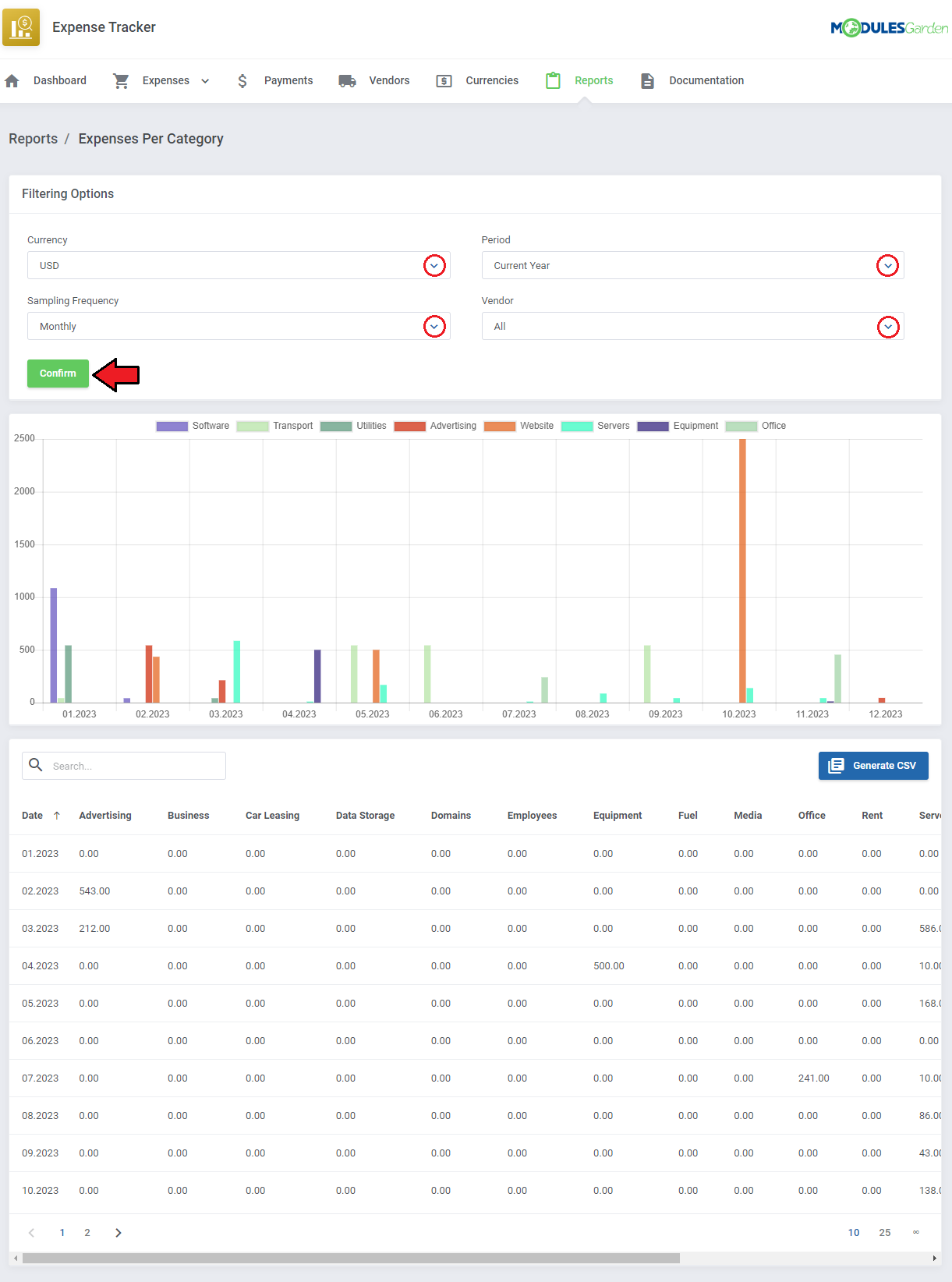
Task: Show 25 rows per page
Action: (885, 1233)
